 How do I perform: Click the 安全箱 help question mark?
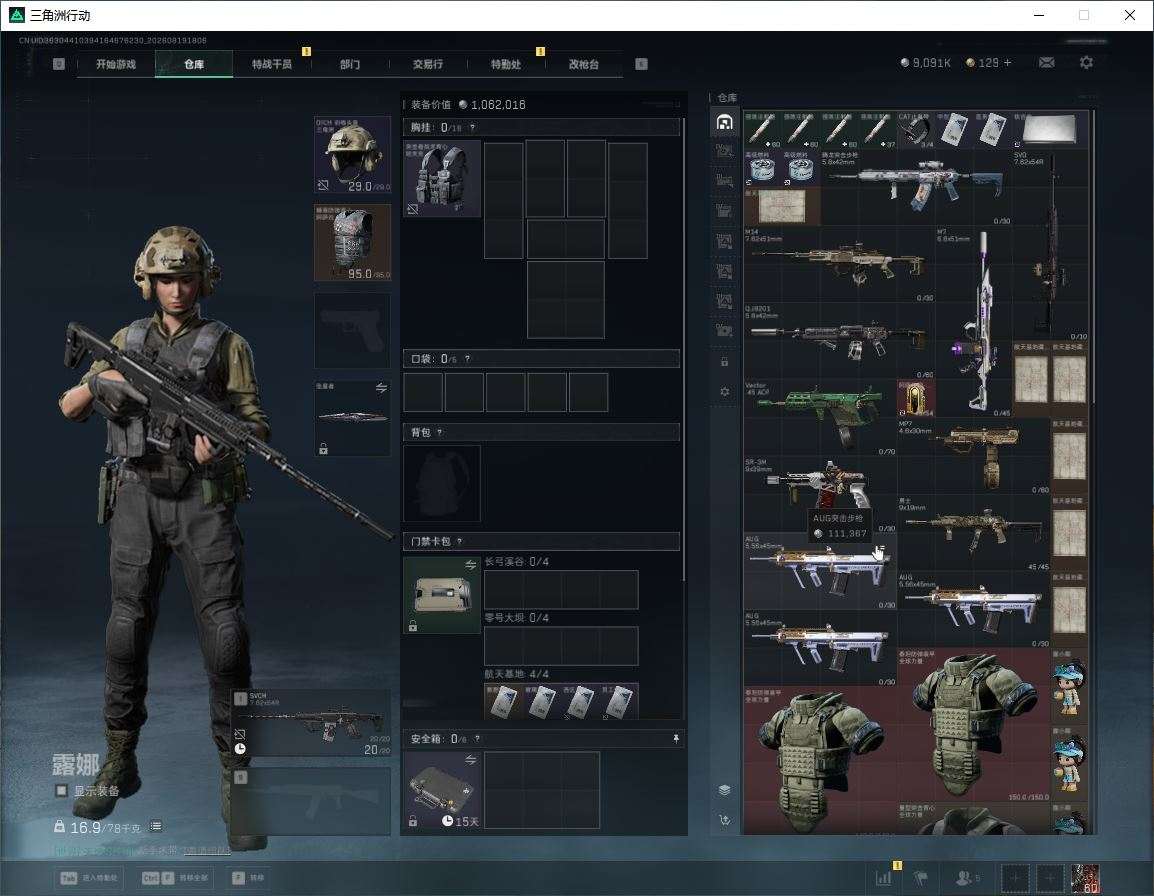coord(477,738)
